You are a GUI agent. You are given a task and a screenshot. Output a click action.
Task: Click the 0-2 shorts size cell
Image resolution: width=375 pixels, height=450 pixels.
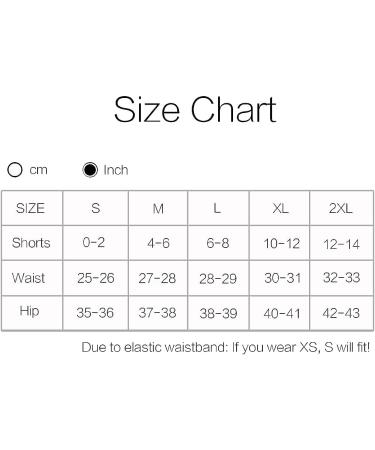96,243
